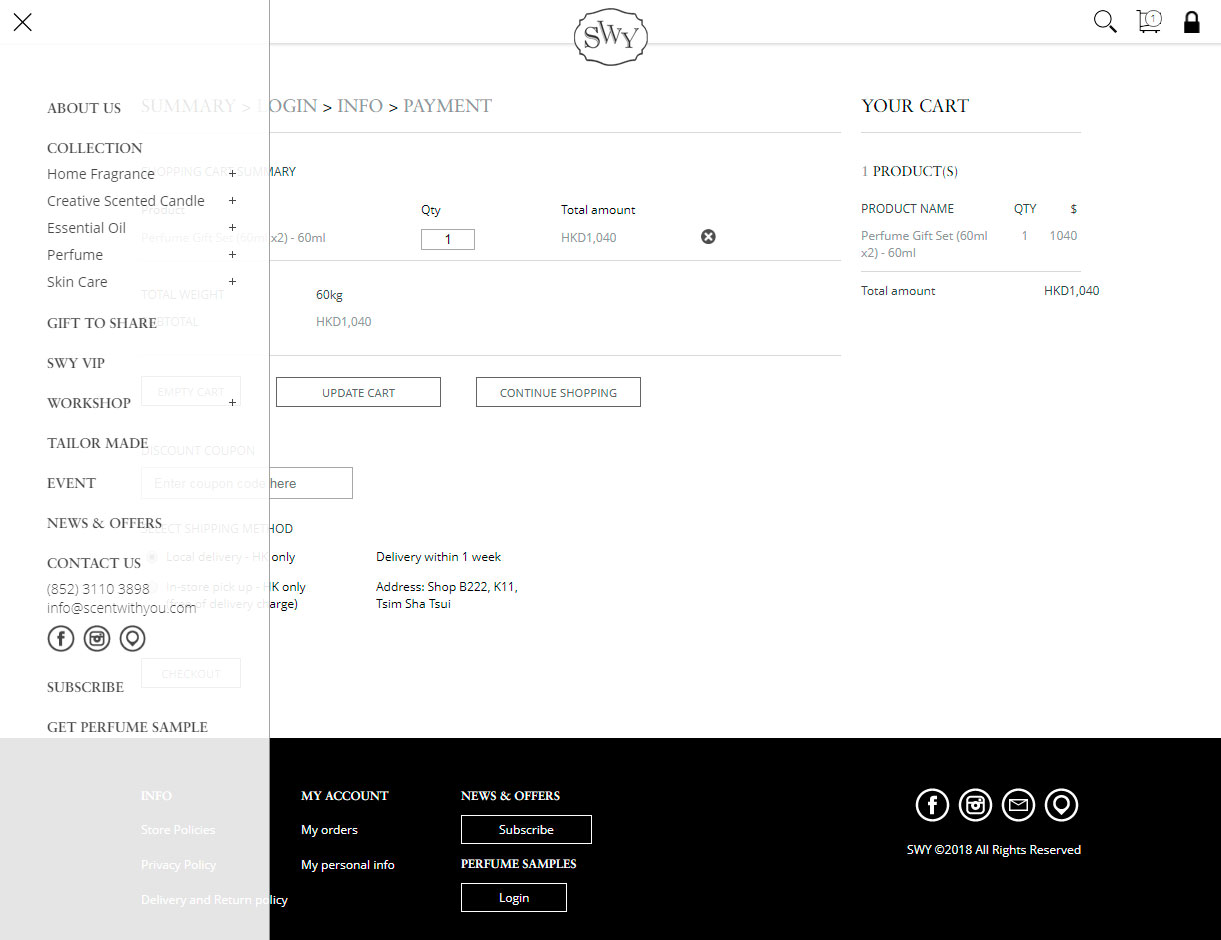Screen dimensions: 1221x940
Task: Open Instagram icon in footer
Action: pyautogui.click(x=975, y=805)
